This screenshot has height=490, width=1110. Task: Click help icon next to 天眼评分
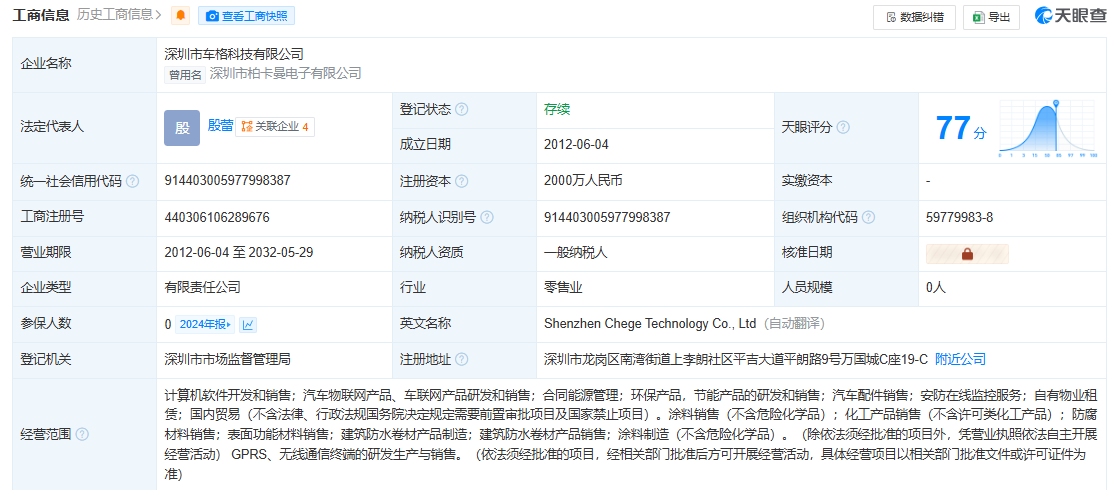click(843, 127)
